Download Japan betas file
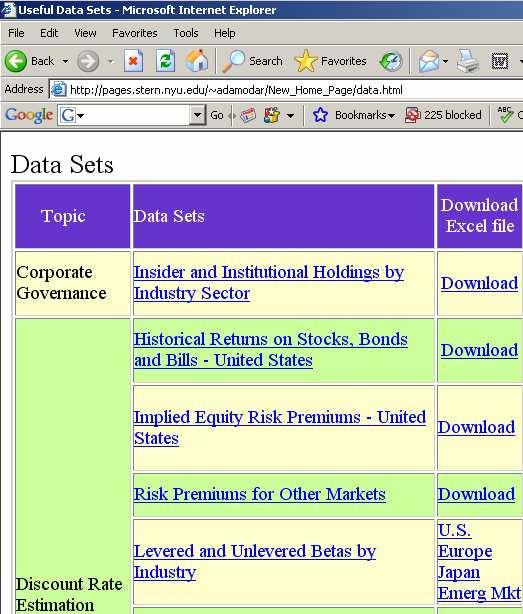Screen dimensions: 523x614 coord(458,572)
